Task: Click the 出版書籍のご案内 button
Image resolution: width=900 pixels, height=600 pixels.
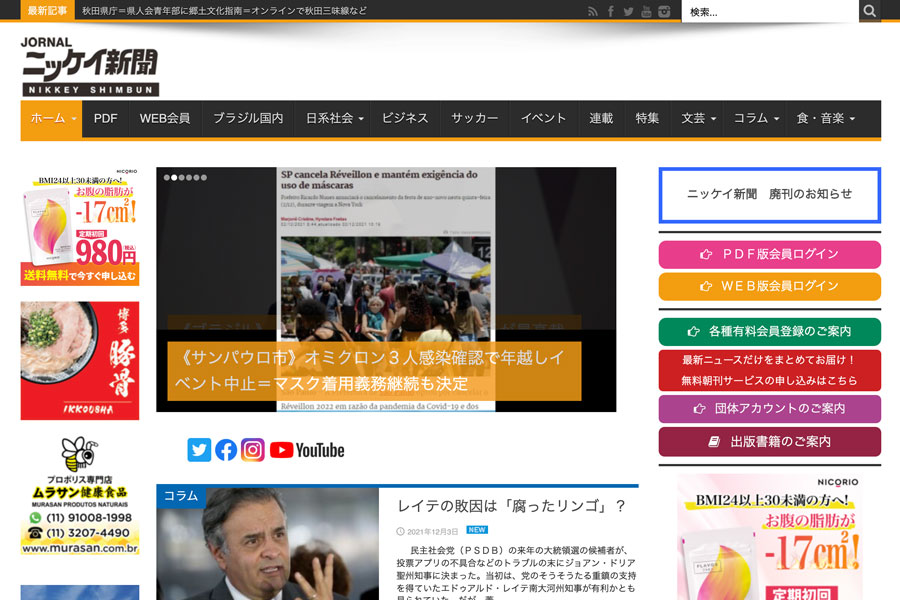Action: point(770,442)
